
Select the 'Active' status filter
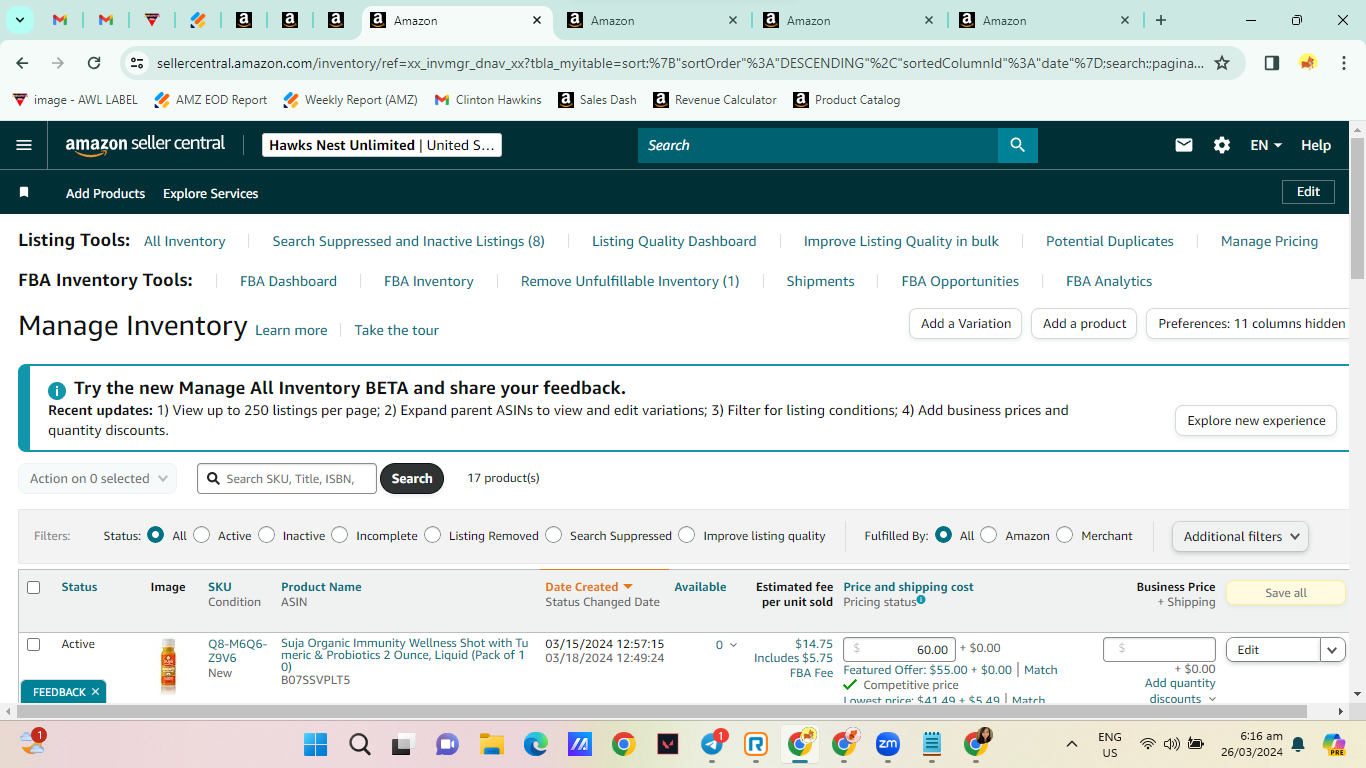[x=202, y=535]
